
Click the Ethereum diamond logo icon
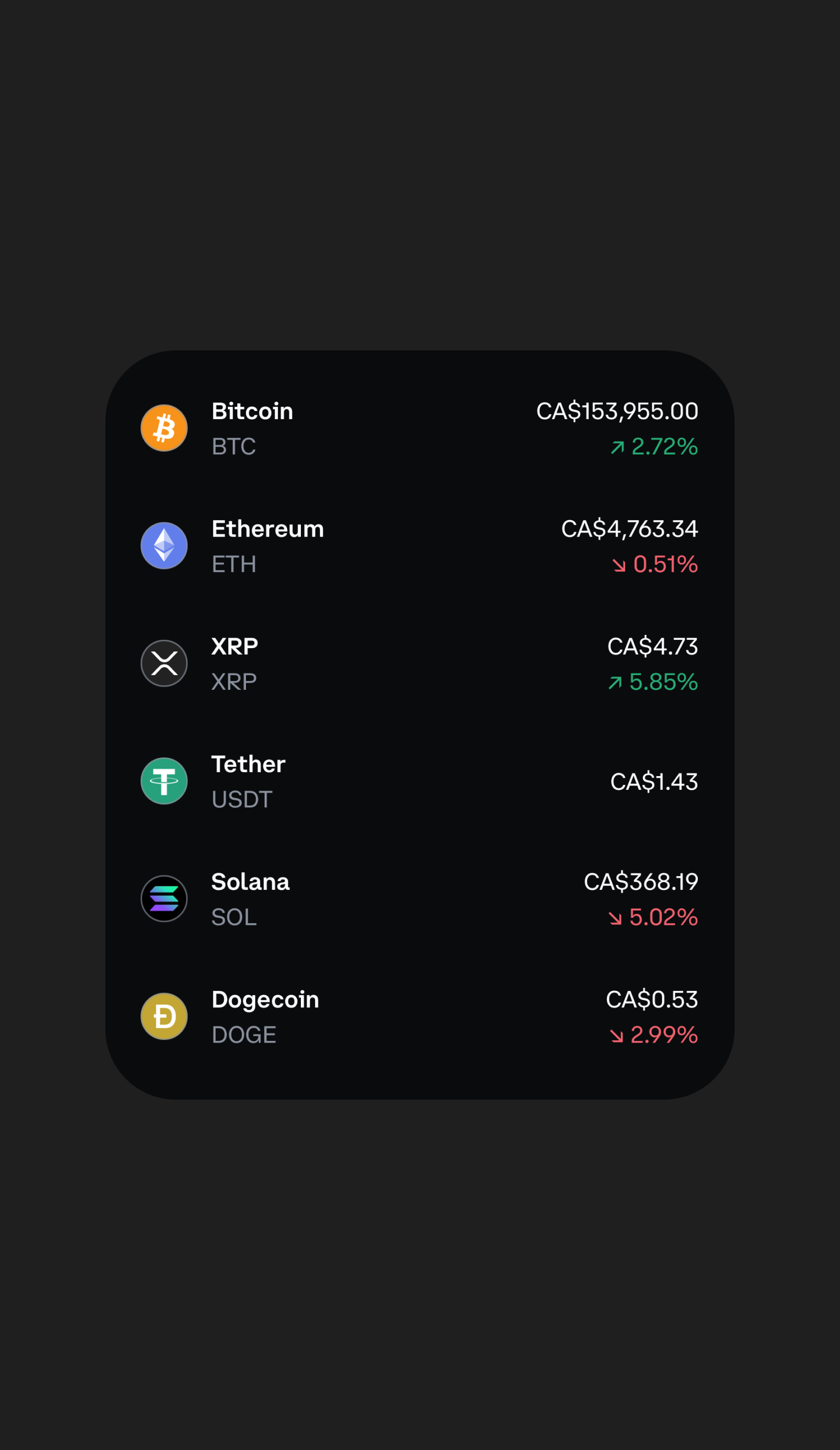click(164, 545)
